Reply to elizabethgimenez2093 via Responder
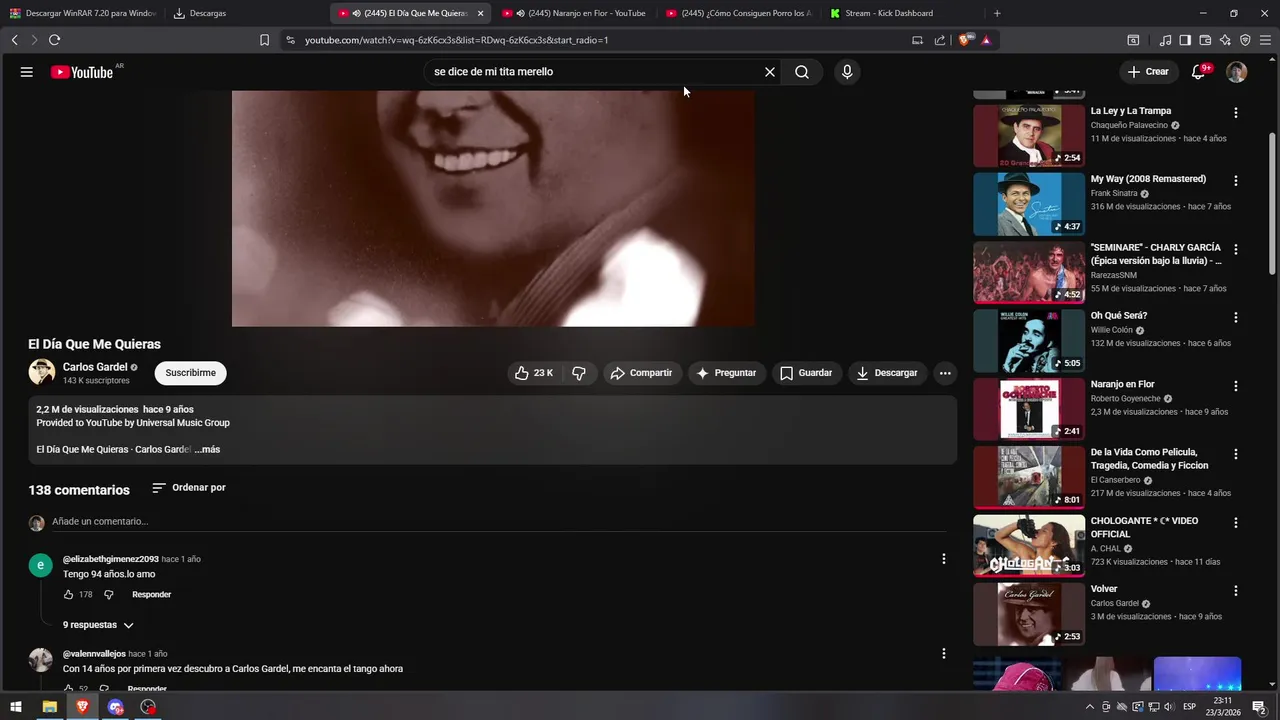This screenshot has height=720, width=1280. pyautogui.click(x=152, y=594)
